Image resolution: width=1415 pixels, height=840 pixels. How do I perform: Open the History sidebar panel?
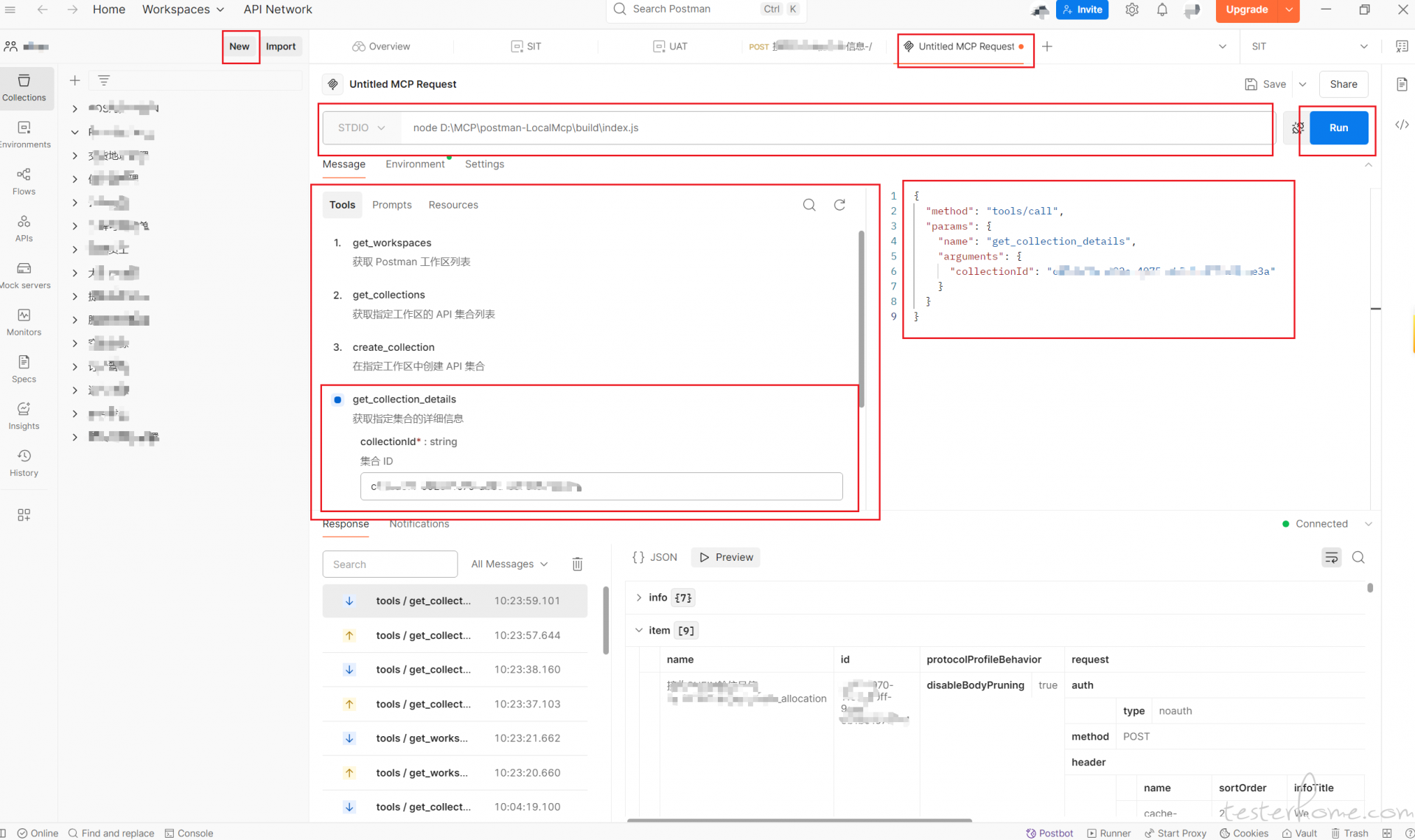coord(24,463)
